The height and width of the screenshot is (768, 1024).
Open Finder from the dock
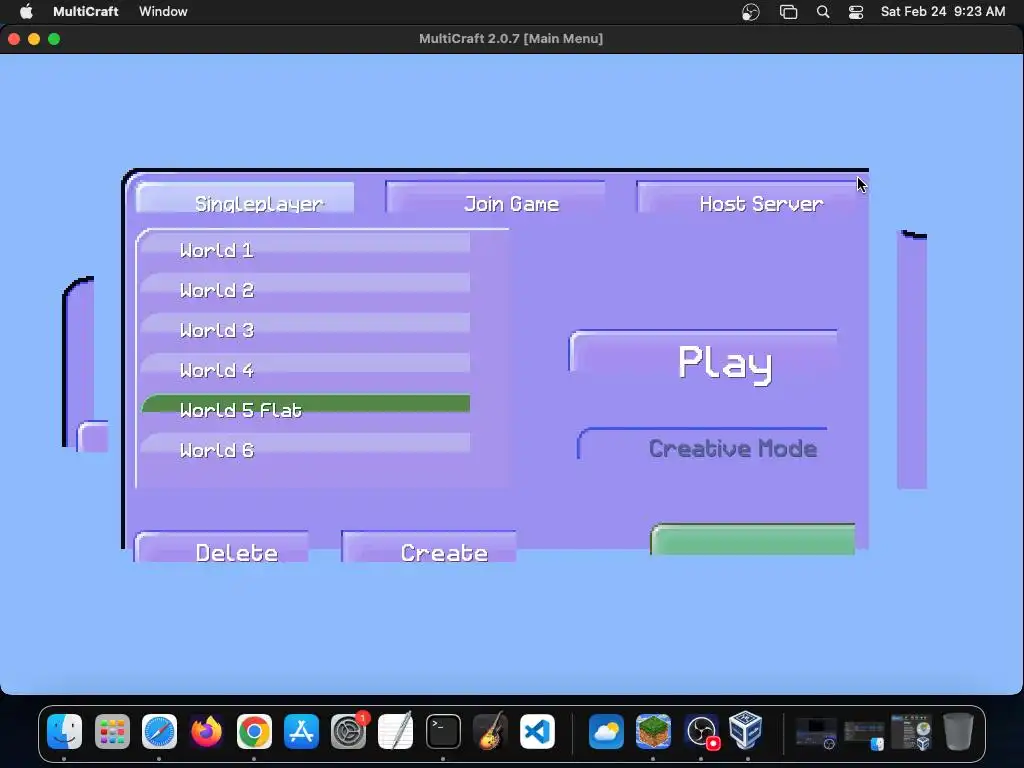point(65,731)
